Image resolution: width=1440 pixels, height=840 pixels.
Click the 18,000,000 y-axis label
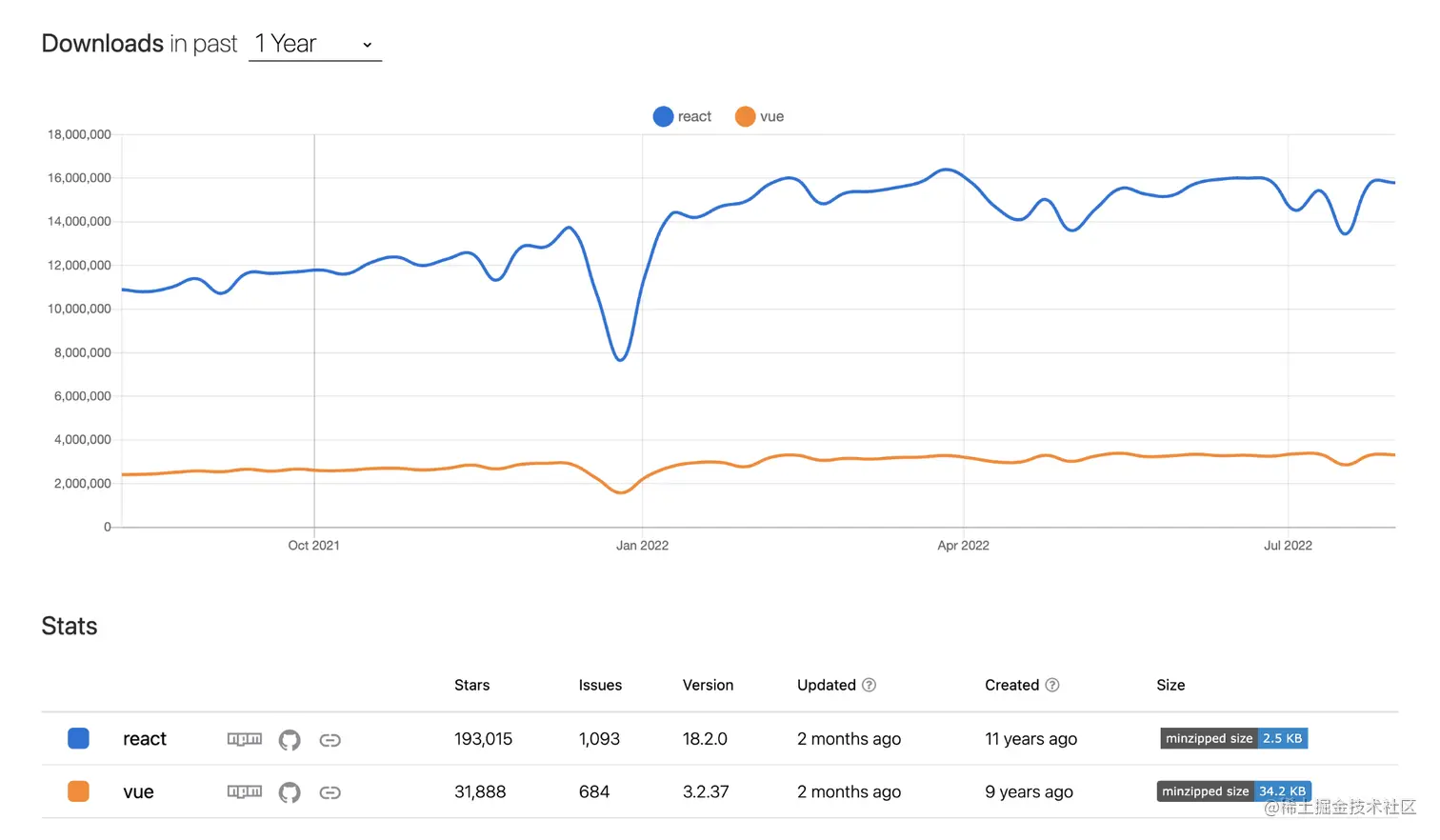tap(79, 134)
